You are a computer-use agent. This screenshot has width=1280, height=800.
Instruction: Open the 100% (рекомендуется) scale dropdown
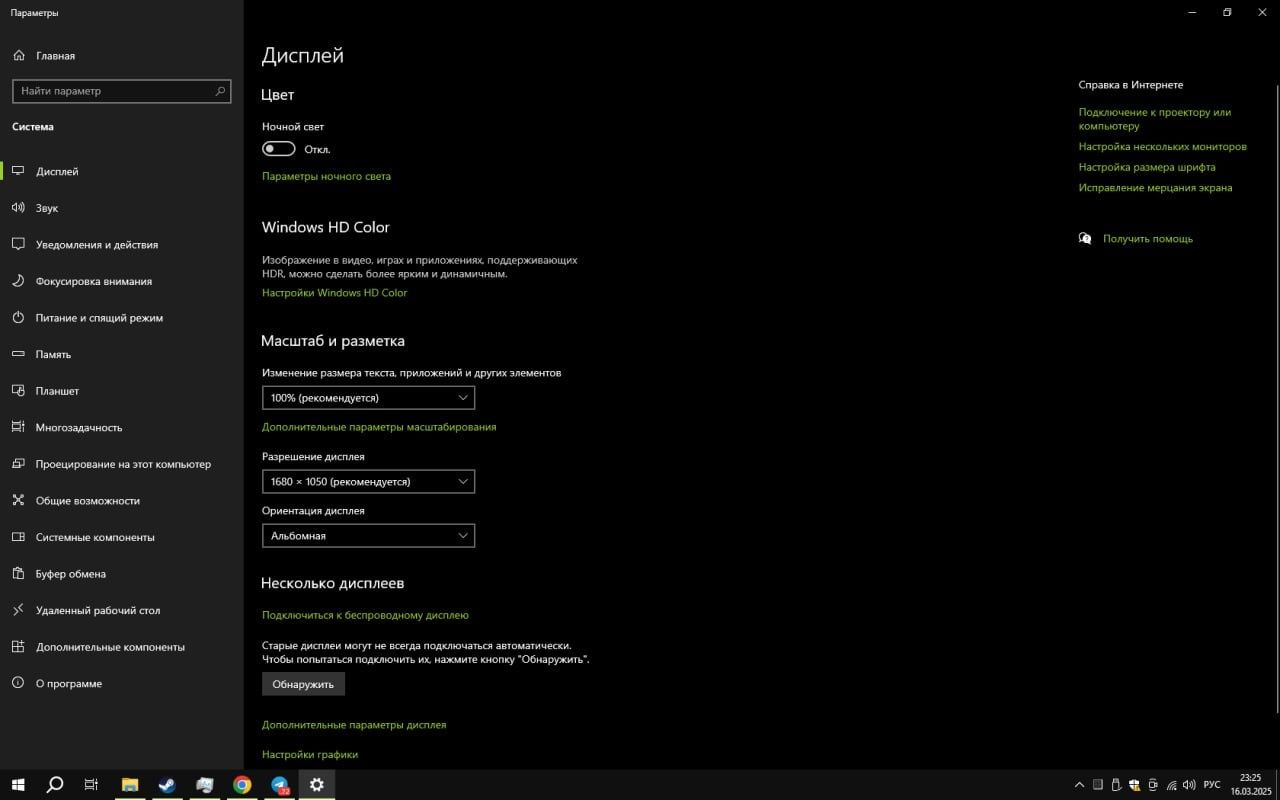click(x=368, y=398)
